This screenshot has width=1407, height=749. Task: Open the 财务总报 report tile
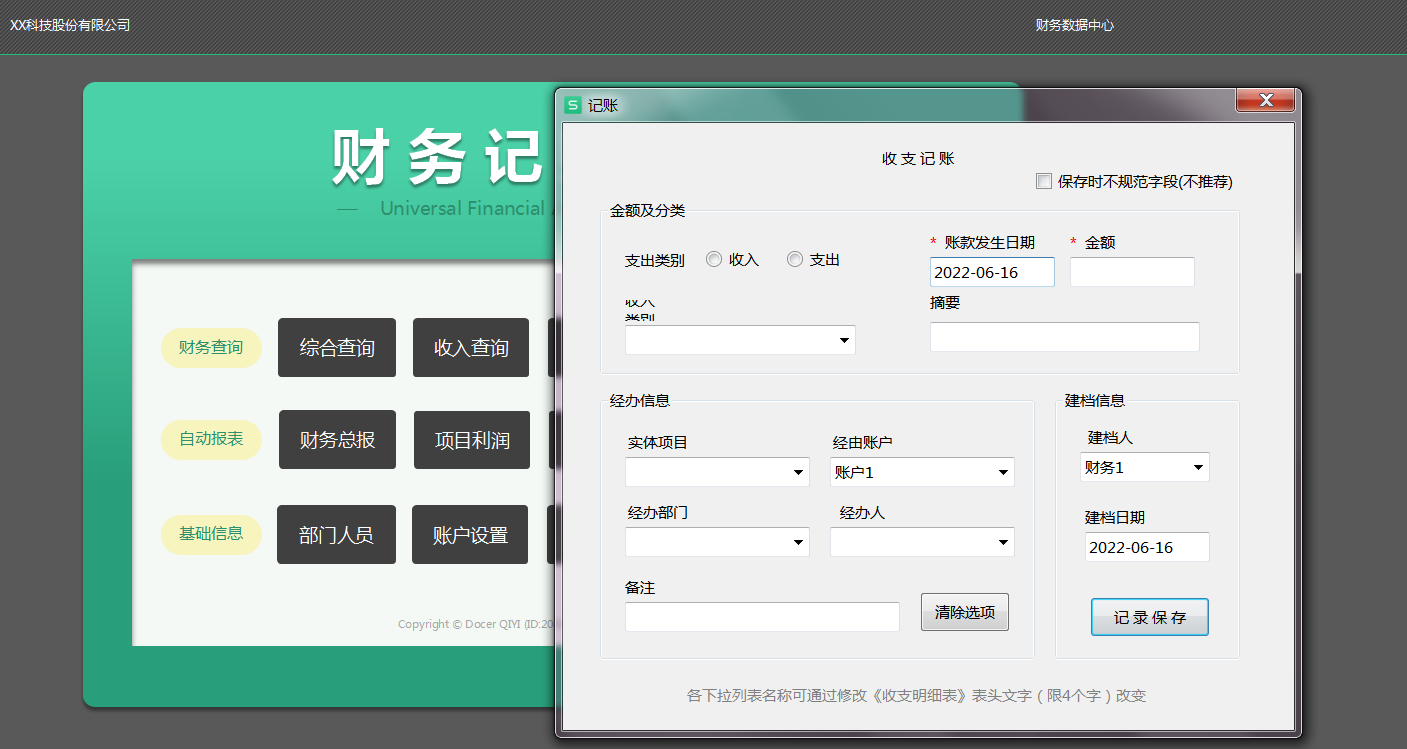(x=337, y=440)
